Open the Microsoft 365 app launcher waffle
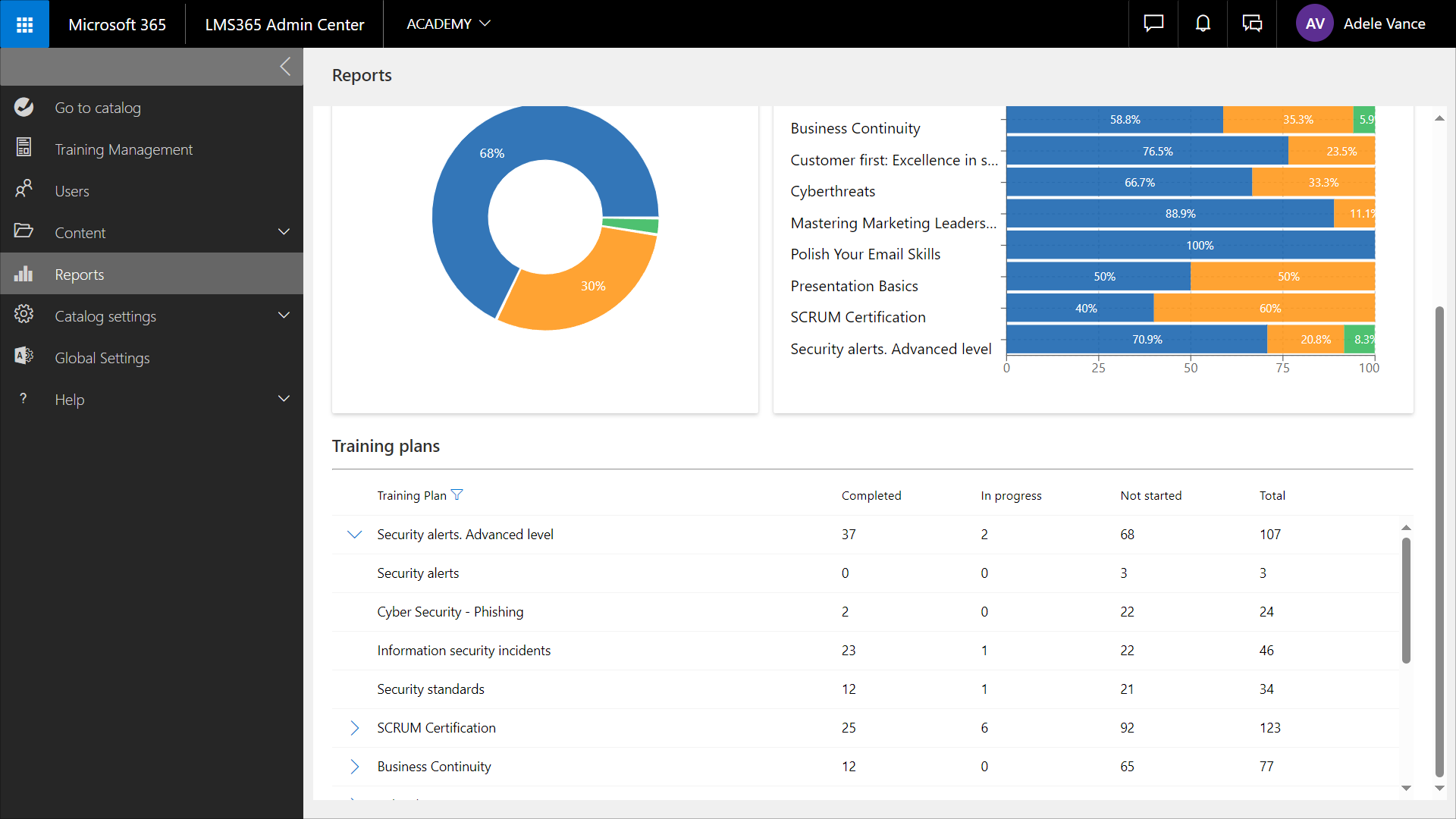The width and height of the screenshot is (1456, 819). [x=24, y=24]
